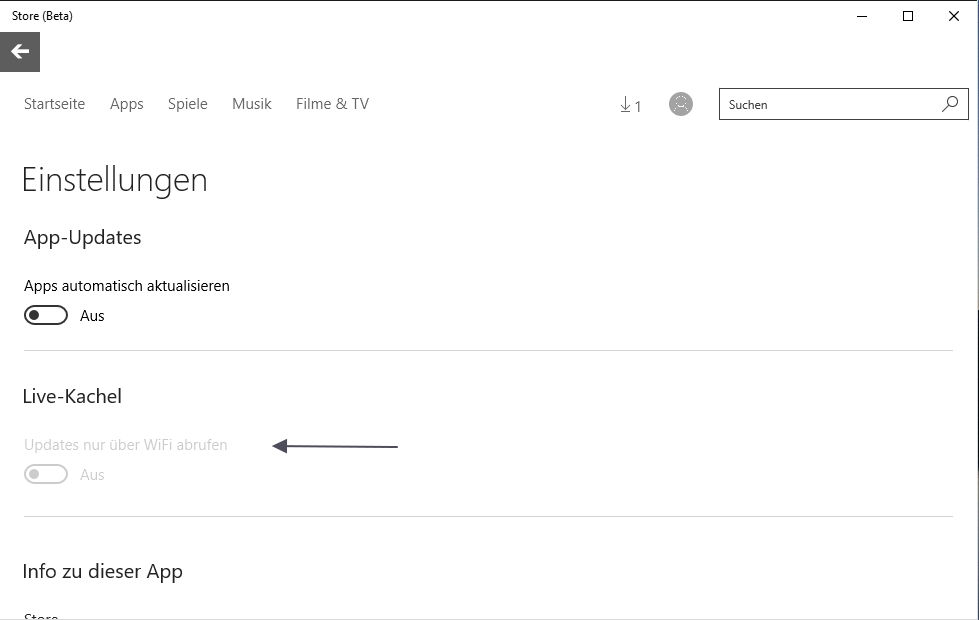Viewport: 979px width, 620px height.
Task: Click the Info zu dieser App heading
Action: tap(102, 572)
